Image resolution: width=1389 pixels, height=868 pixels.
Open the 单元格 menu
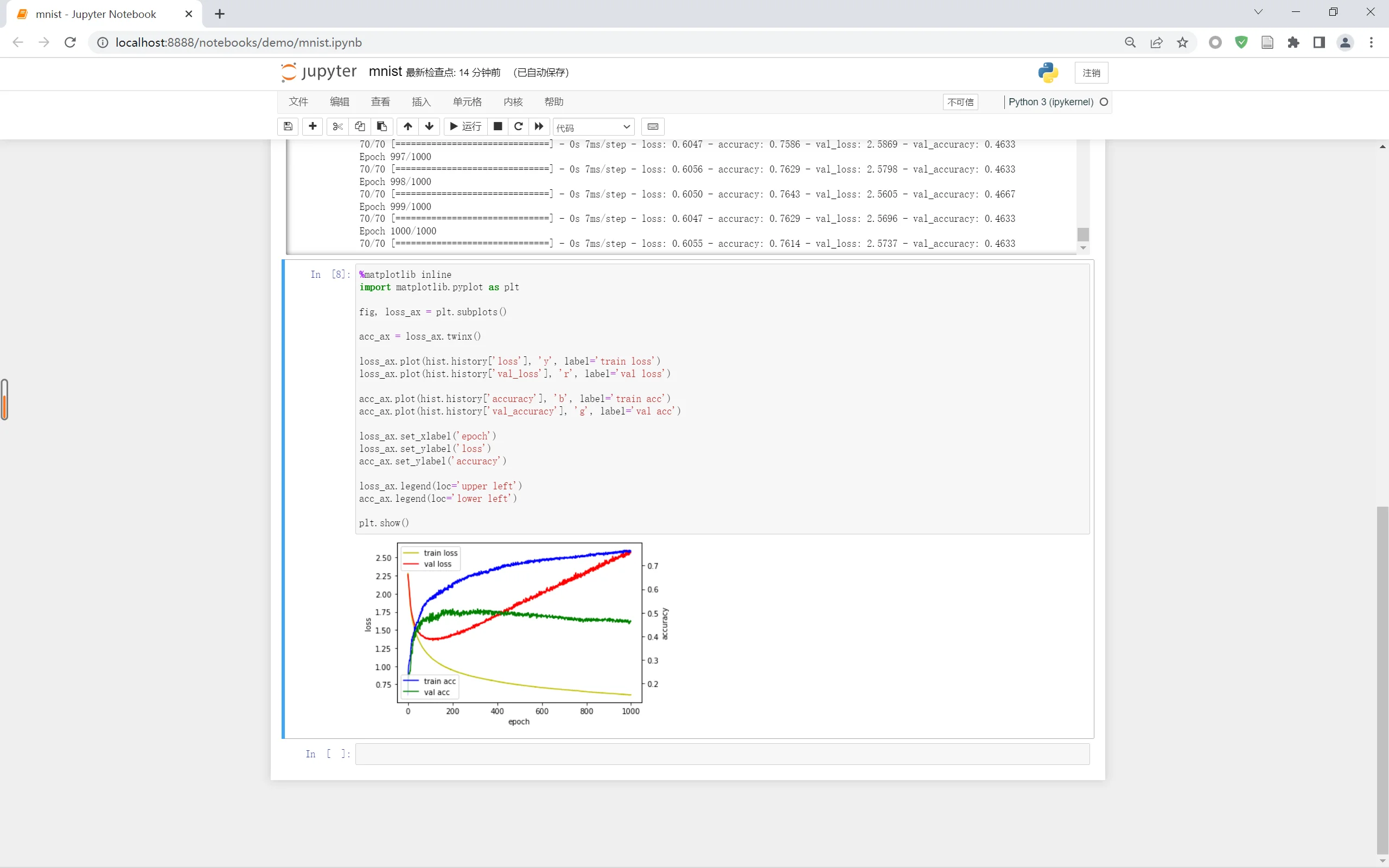click(x=467, y=101)
